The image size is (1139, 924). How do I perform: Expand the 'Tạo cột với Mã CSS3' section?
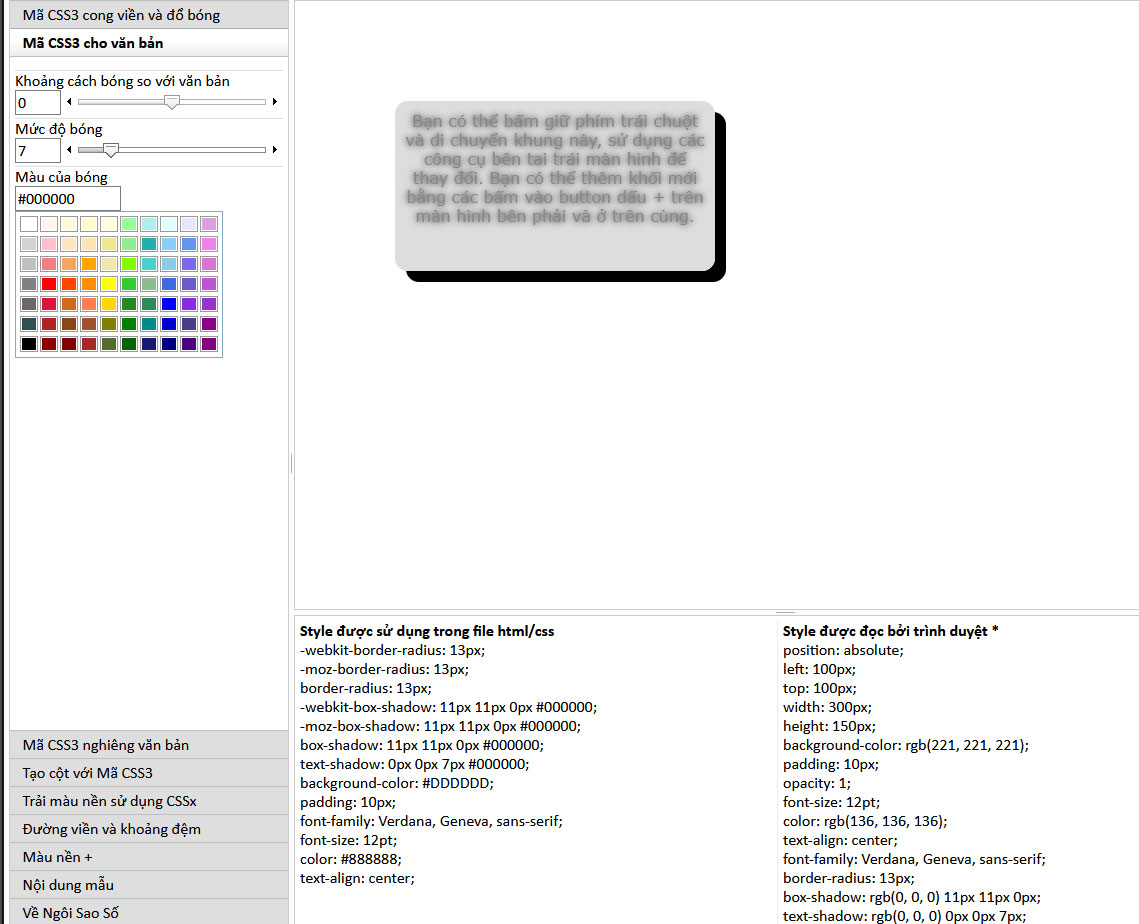click(149, 773)
